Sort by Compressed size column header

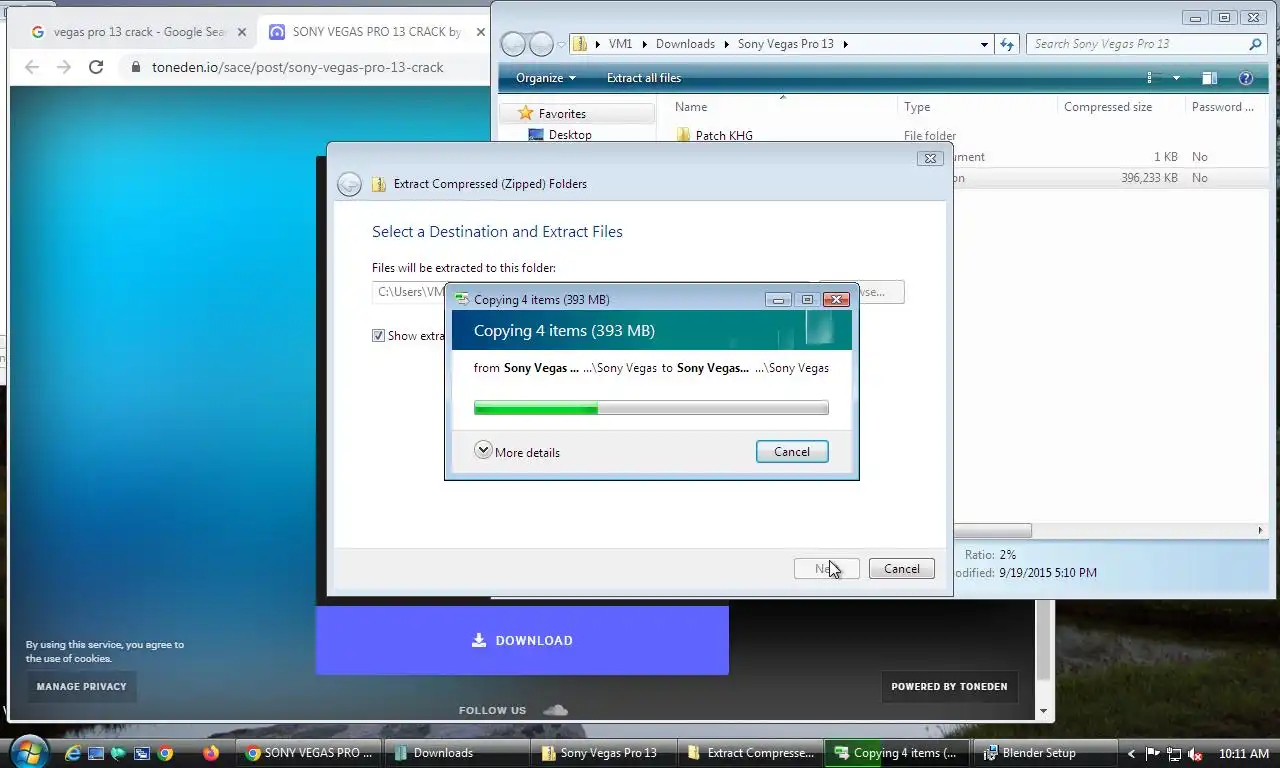coord(1107,107)
